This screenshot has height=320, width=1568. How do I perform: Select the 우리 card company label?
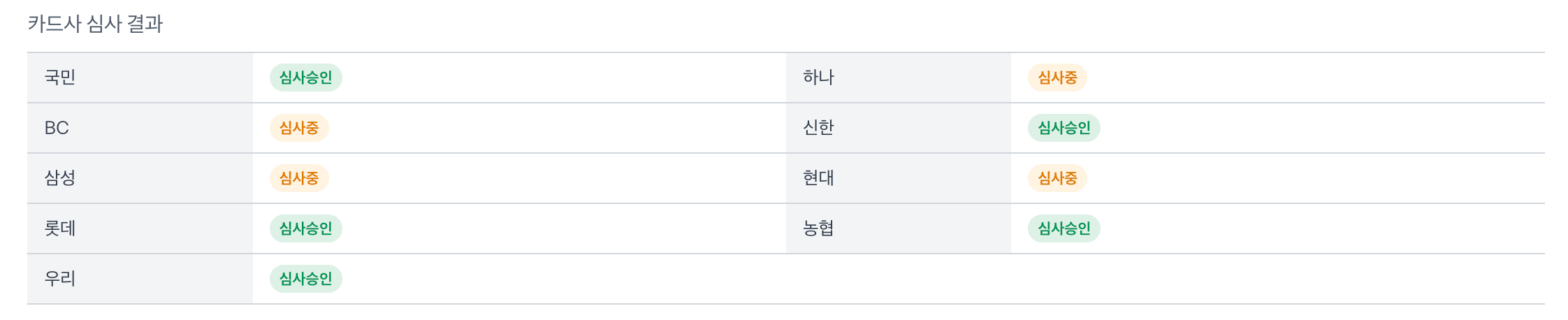point(60,279)
